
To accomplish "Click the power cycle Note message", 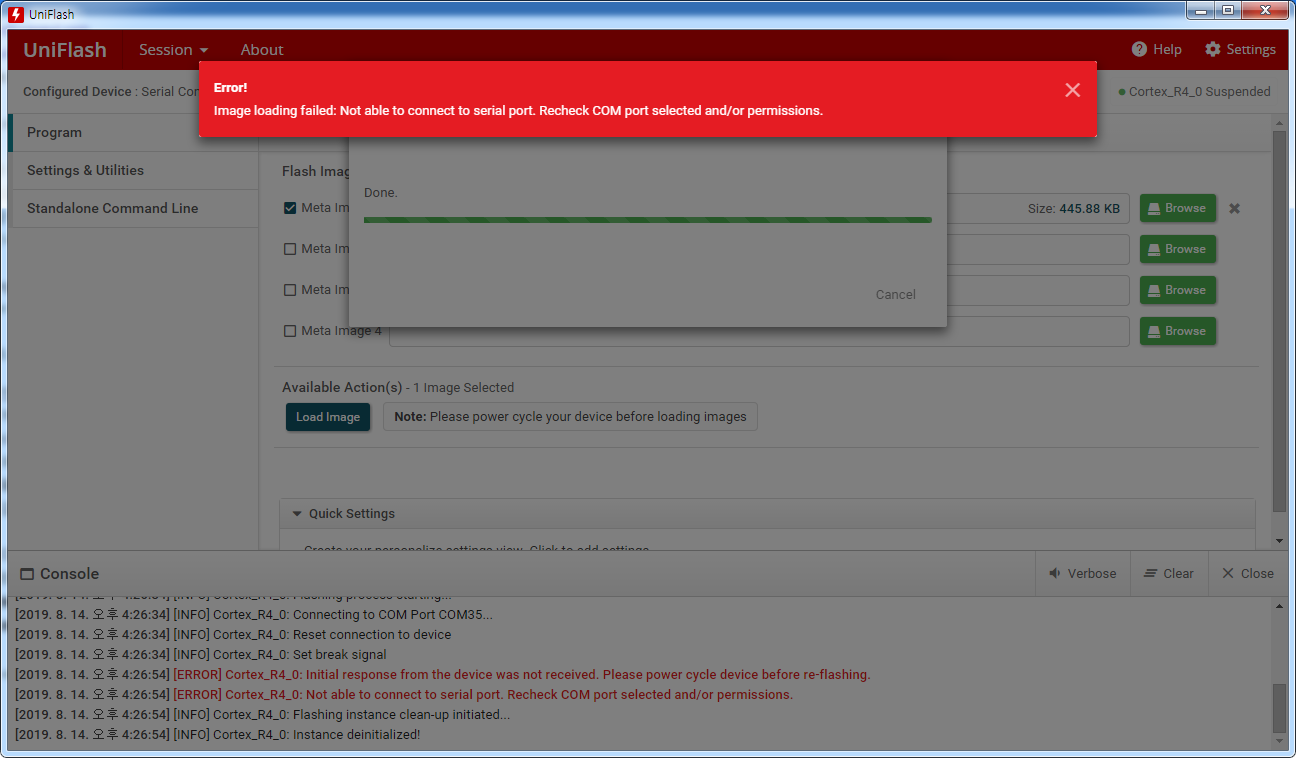I will pyautogui.click(x=570, y=417).
